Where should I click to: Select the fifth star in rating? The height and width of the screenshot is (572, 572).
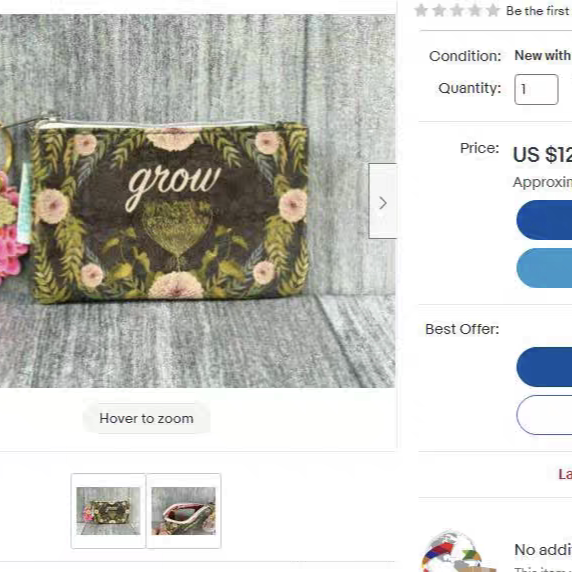(492, 11)
